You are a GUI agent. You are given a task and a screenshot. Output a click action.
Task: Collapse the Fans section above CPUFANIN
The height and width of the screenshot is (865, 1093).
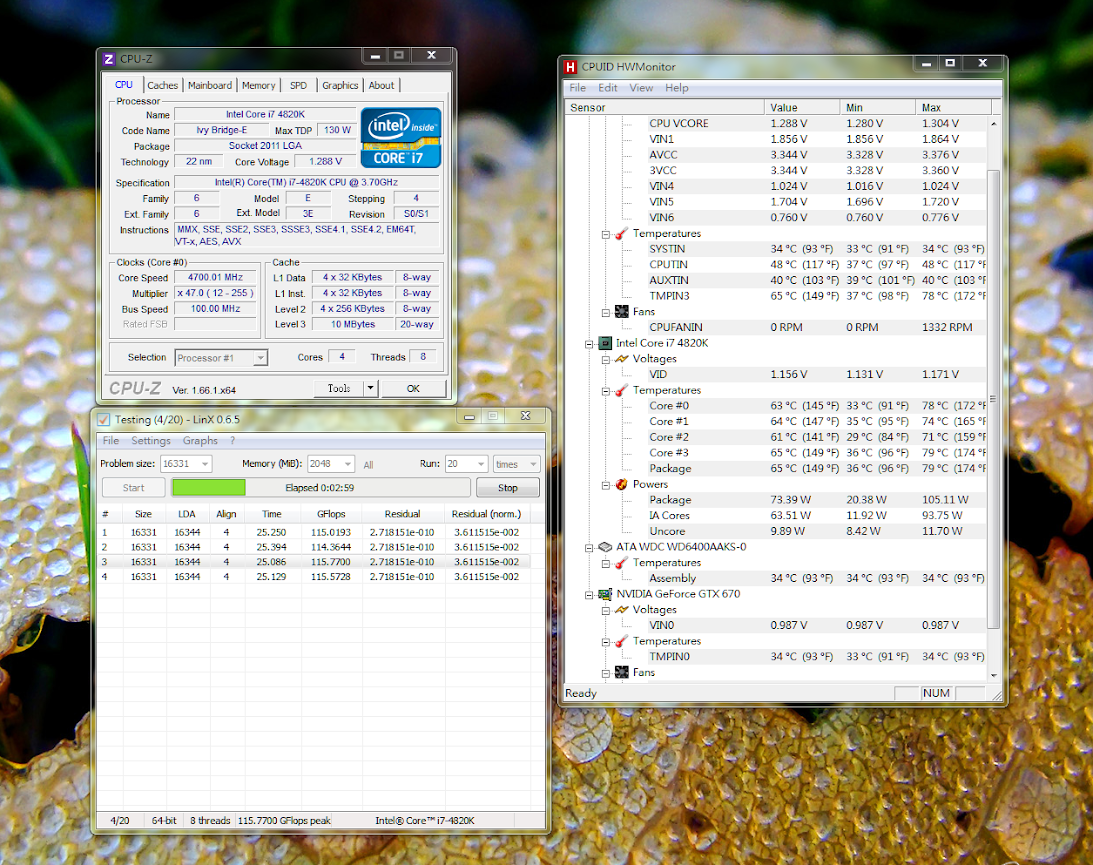(x=606, y=312)
